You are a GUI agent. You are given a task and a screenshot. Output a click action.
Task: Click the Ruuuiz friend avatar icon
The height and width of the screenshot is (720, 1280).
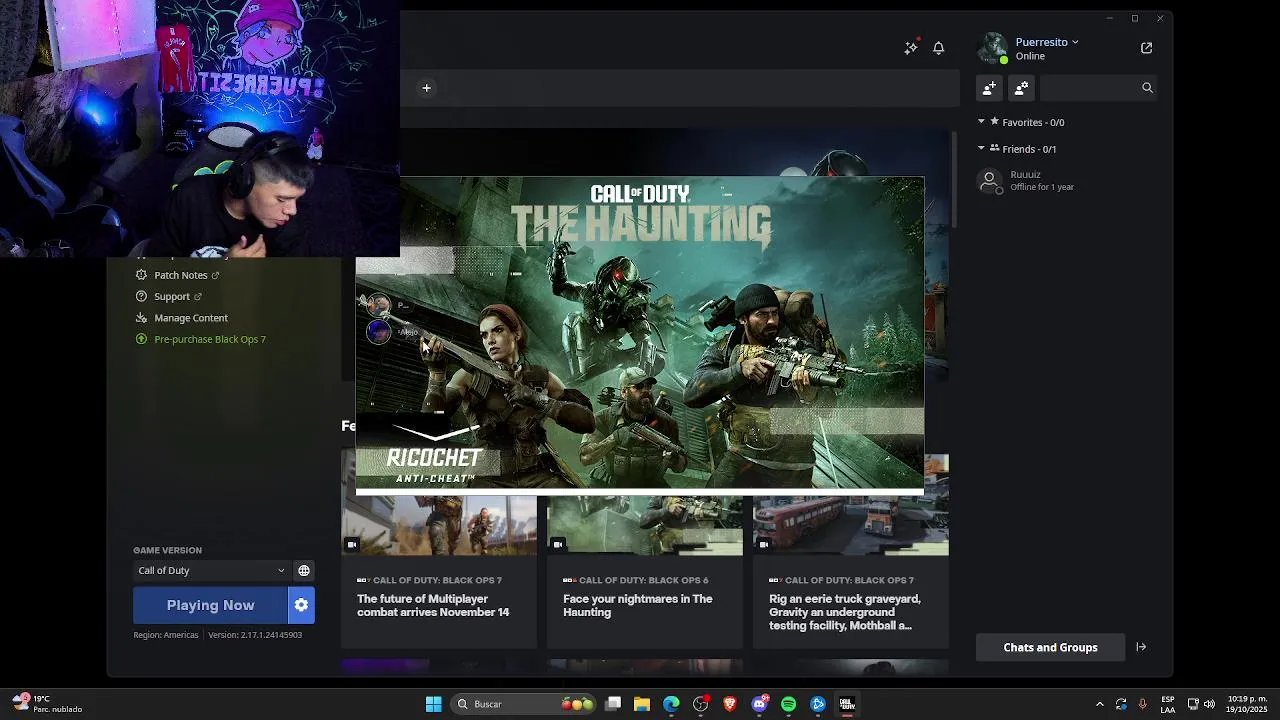(x=989, y=181)
